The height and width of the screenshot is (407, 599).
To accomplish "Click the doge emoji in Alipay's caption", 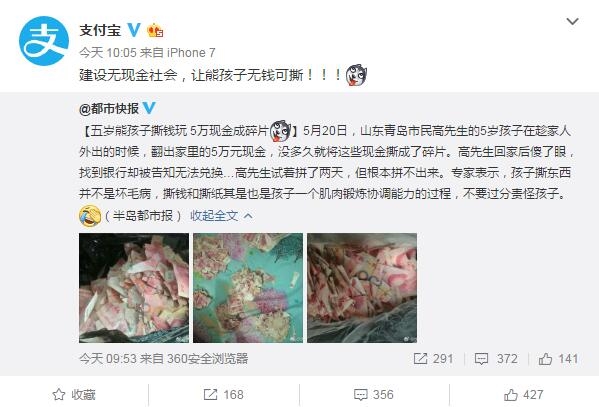I will point(356,75).
